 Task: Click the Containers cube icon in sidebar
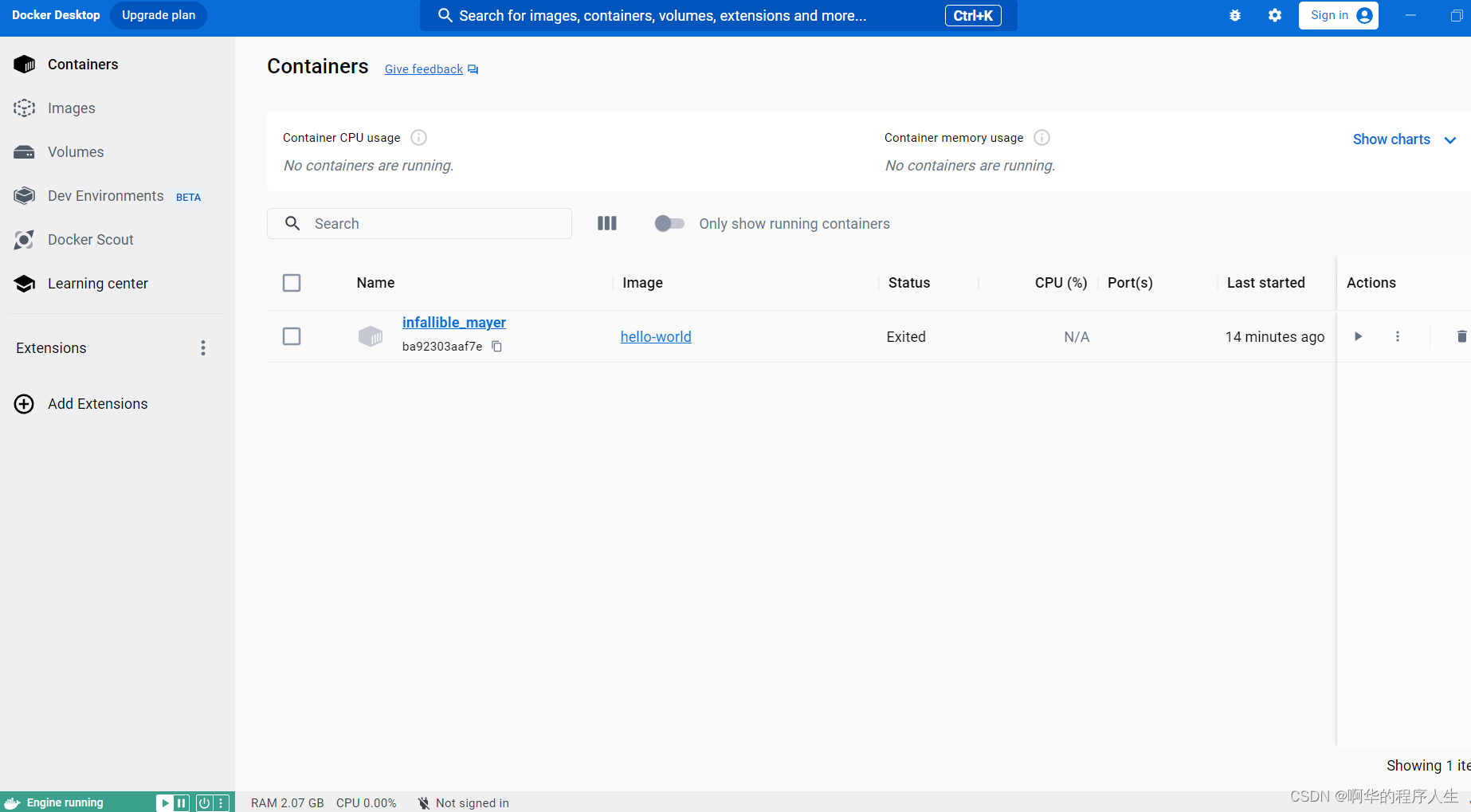point(25,65)
